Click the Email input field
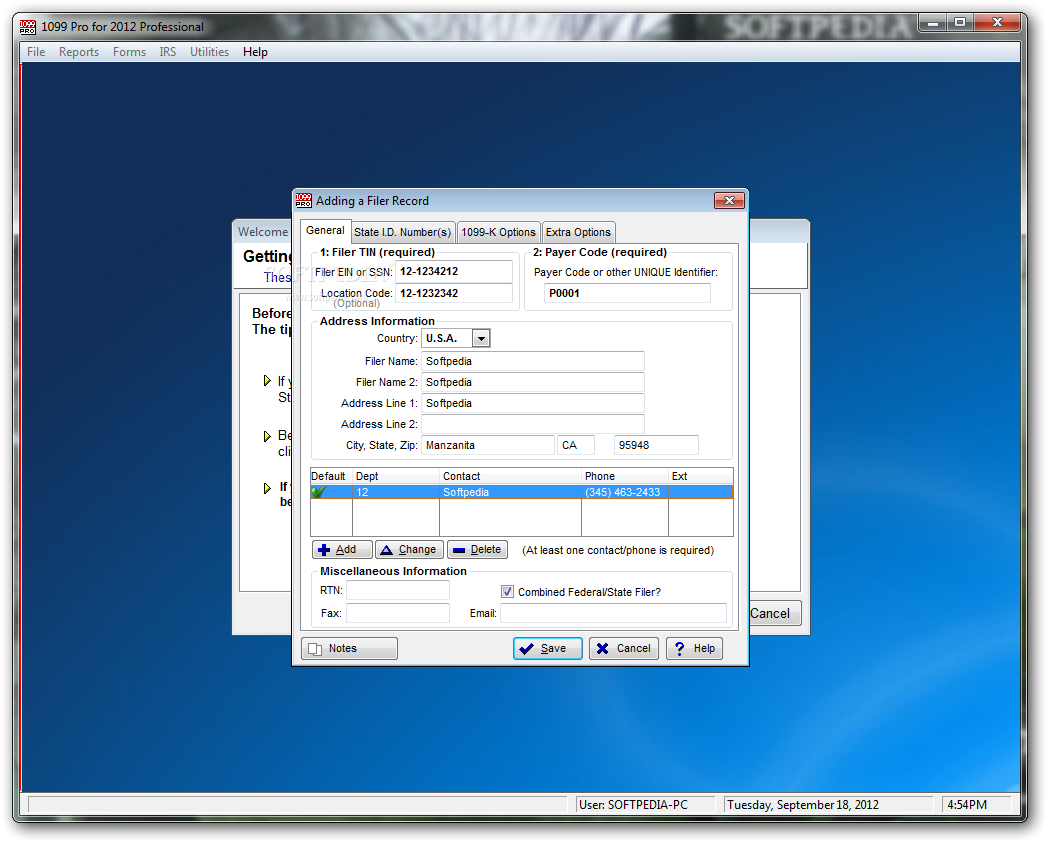Viewport: 1048px width, 843px height. pyautogui.click(x=613, y=613)
